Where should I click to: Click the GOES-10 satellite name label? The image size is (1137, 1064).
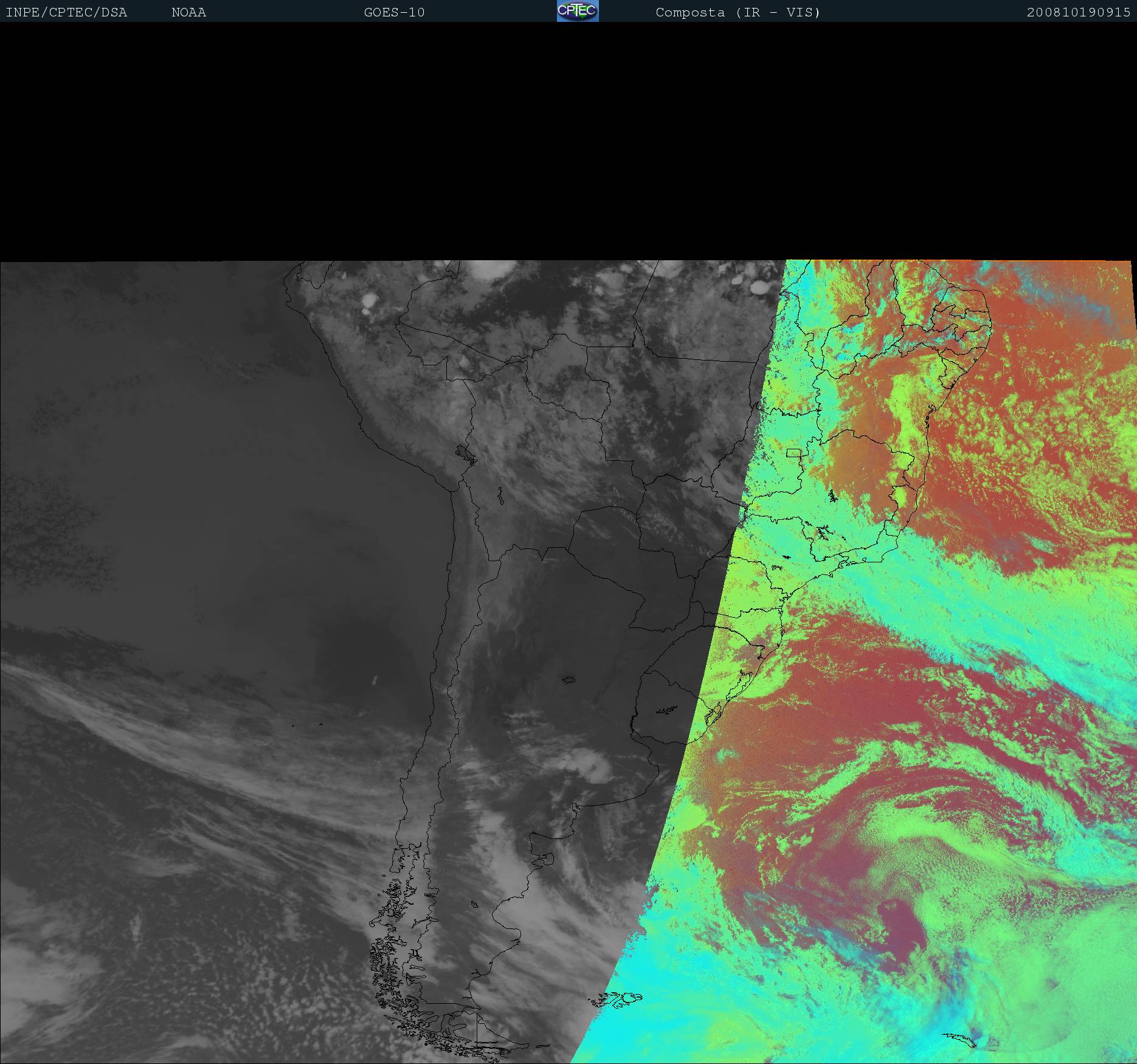coord(394,13)
